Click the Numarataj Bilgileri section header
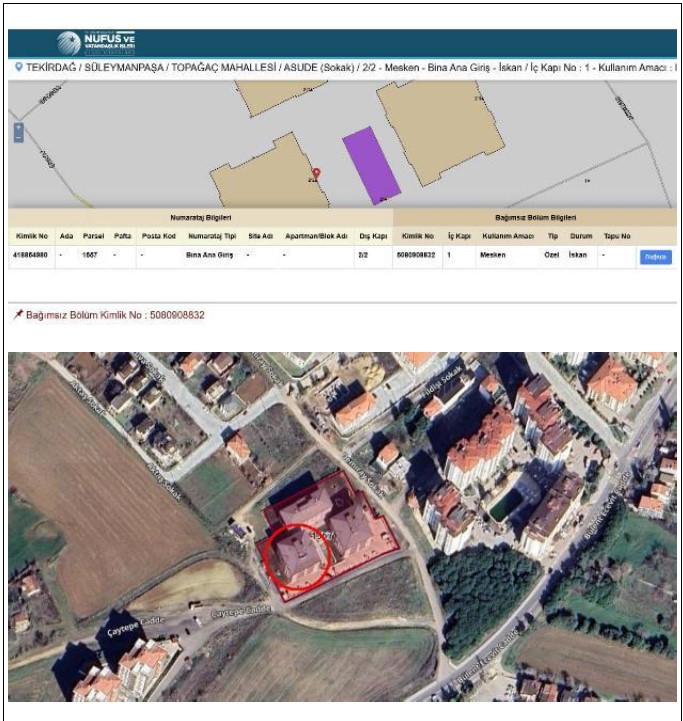Image resolution: width=683 pixels, height=721 pixels. 198,217
